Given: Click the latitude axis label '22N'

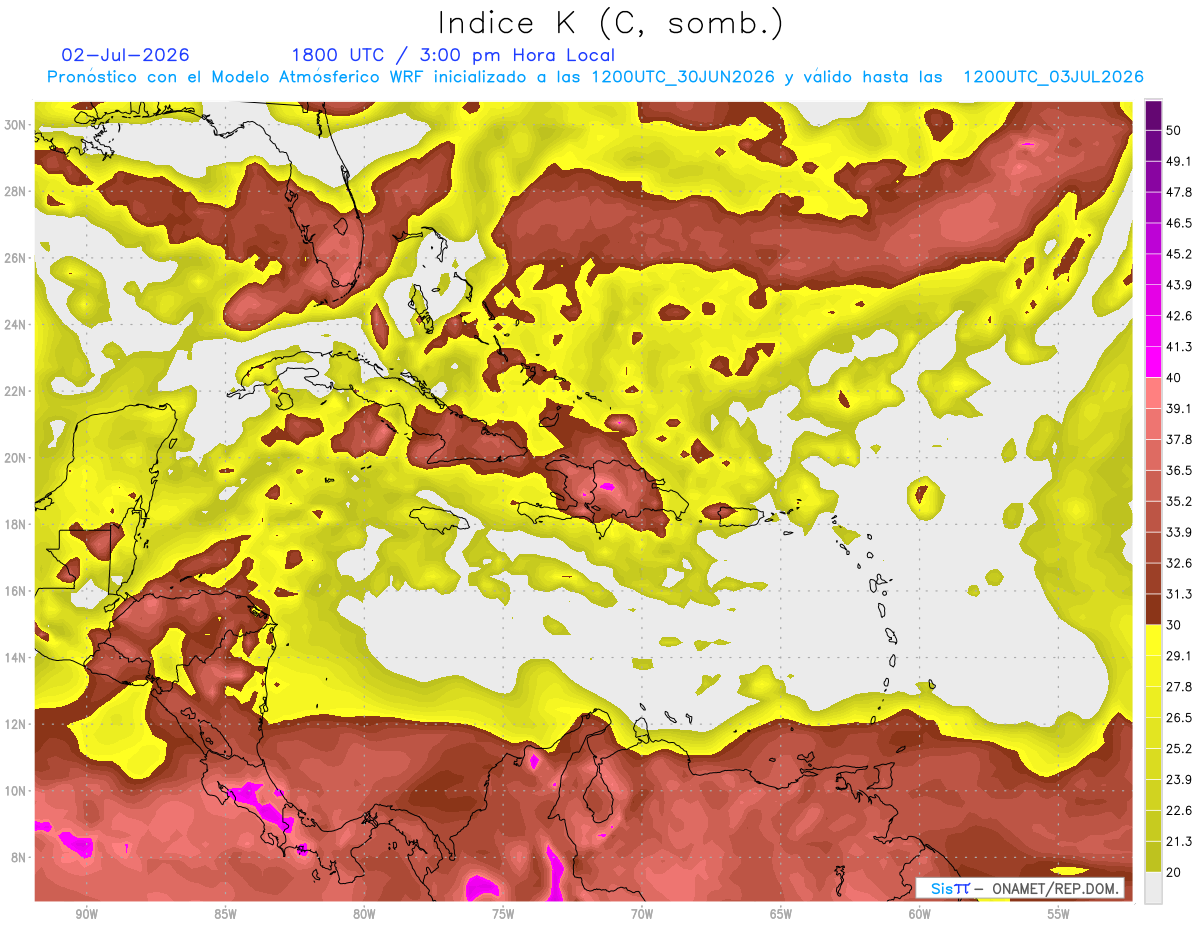Looking at the screenshot, I should pos(15,391).
